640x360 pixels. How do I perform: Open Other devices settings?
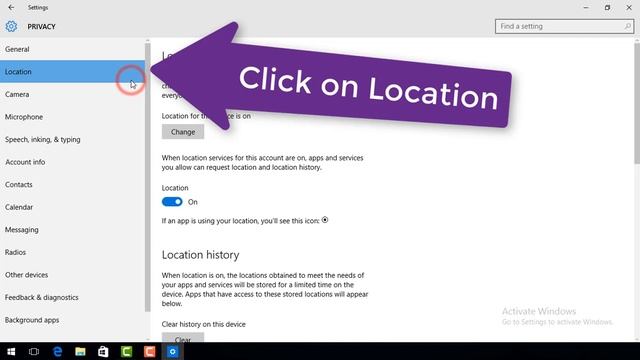(x=72, y=275)
